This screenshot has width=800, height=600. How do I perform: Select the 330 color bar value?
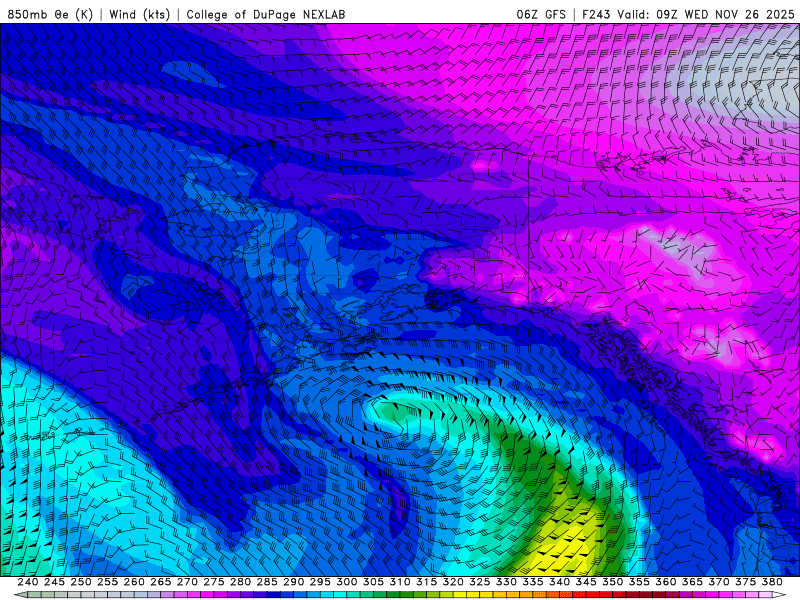[506, 582]
